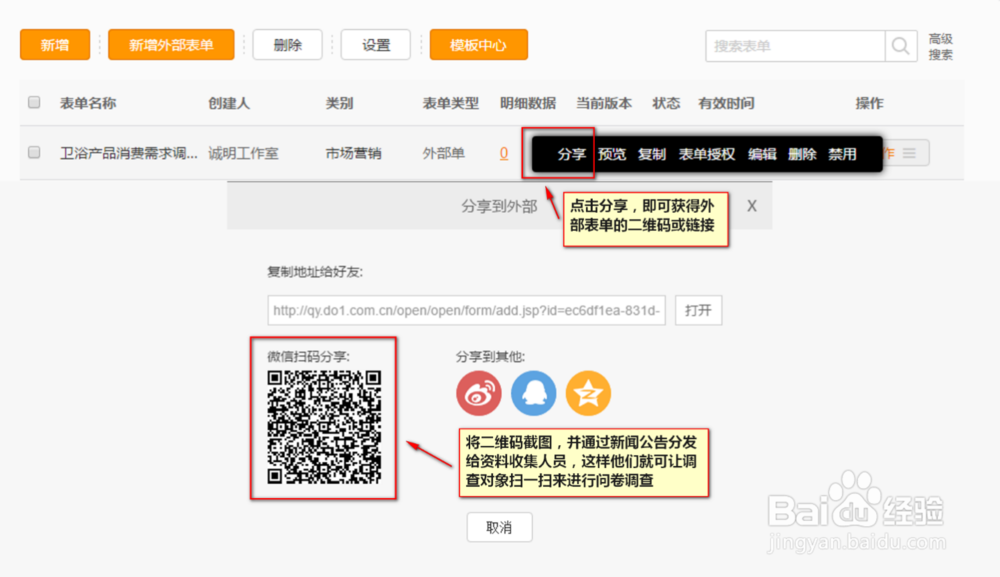The width and height of the screenshot is (1000, 577).
Task: Click the 有效时间 column header
Action: point(726,103)
